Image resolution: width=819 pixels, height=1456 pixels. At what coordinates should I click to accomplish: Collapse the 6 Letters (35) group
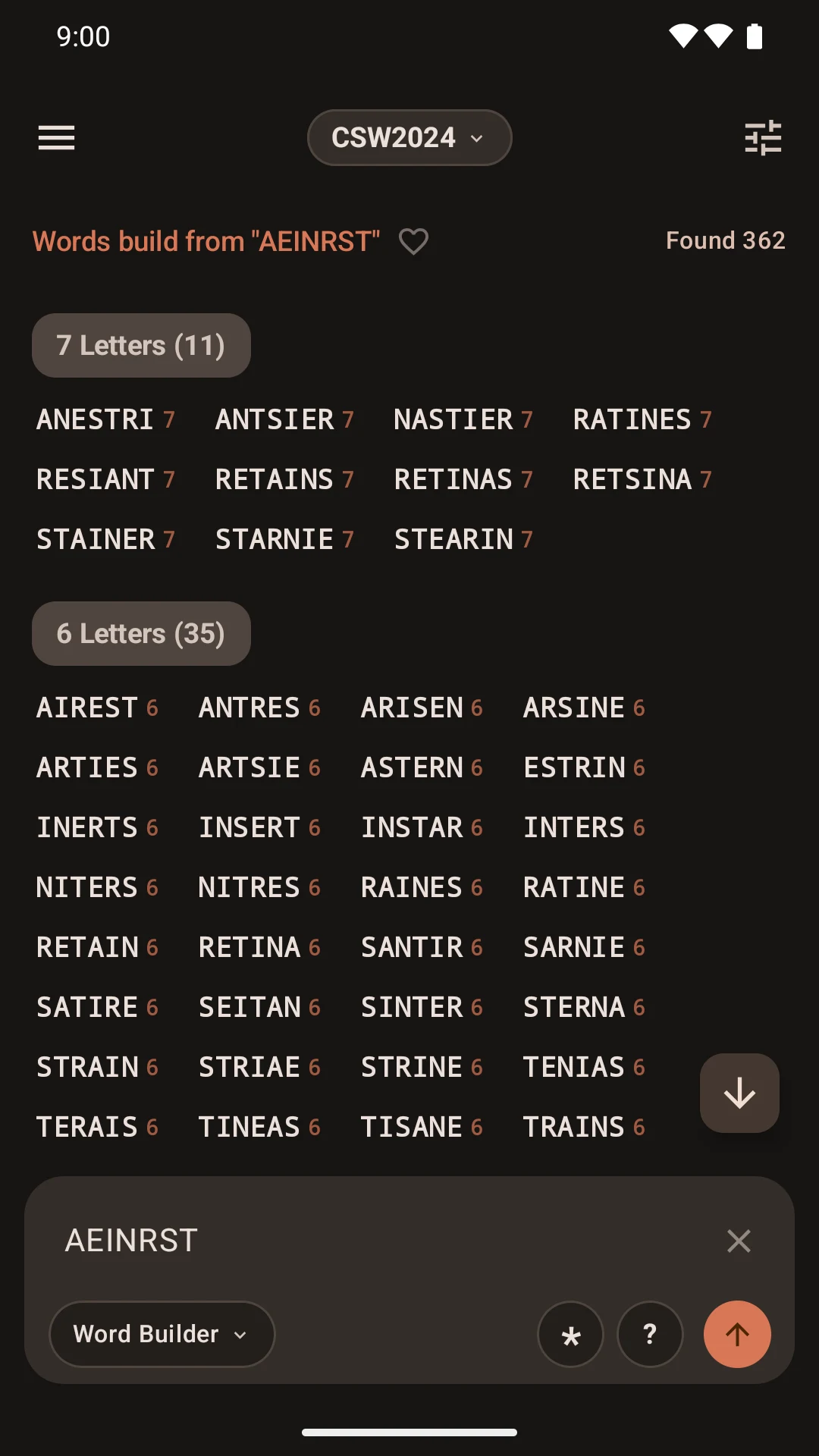point(141,634)
